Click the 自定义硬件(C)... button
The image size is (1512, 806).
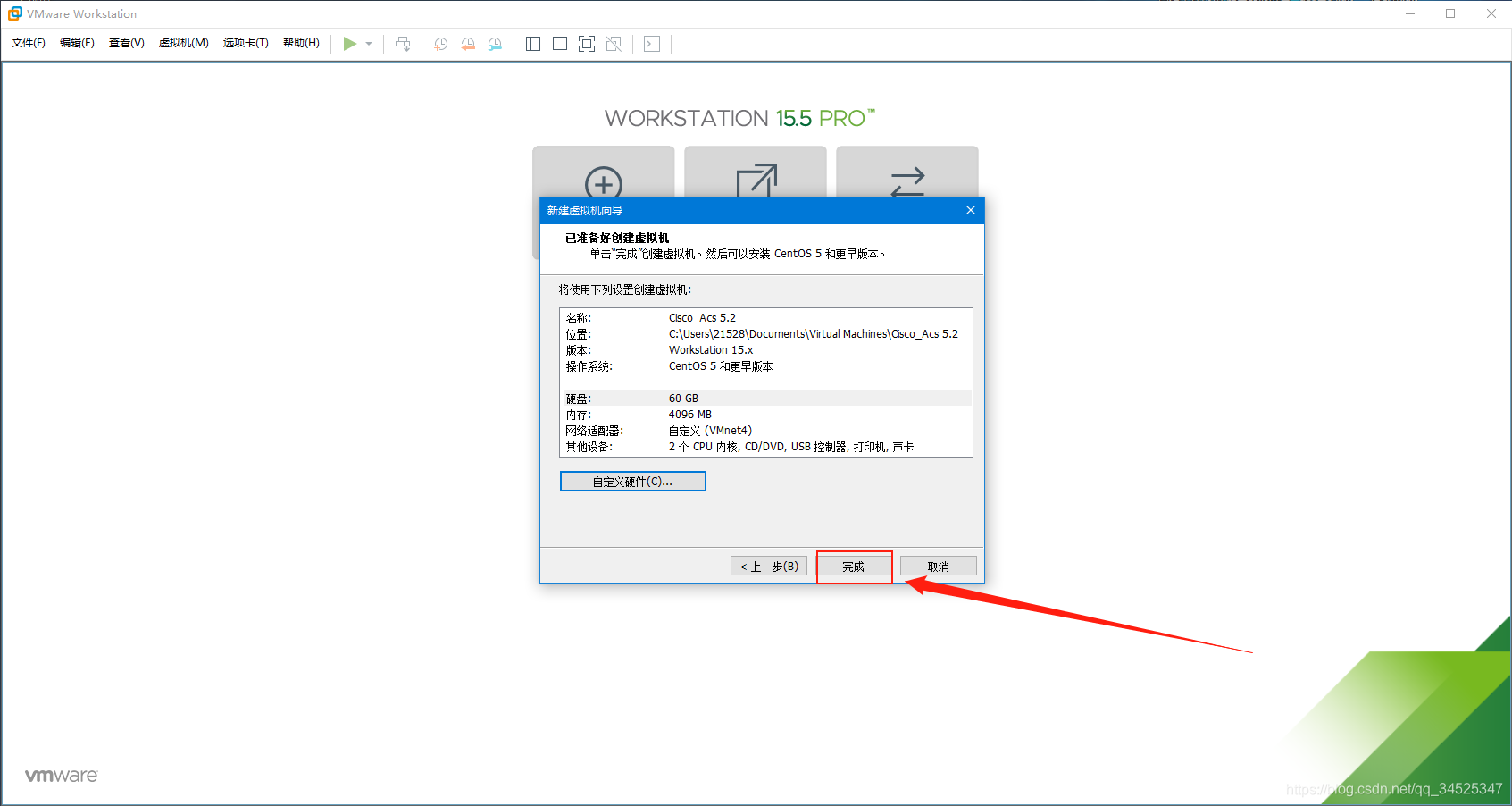coord(632,482)
